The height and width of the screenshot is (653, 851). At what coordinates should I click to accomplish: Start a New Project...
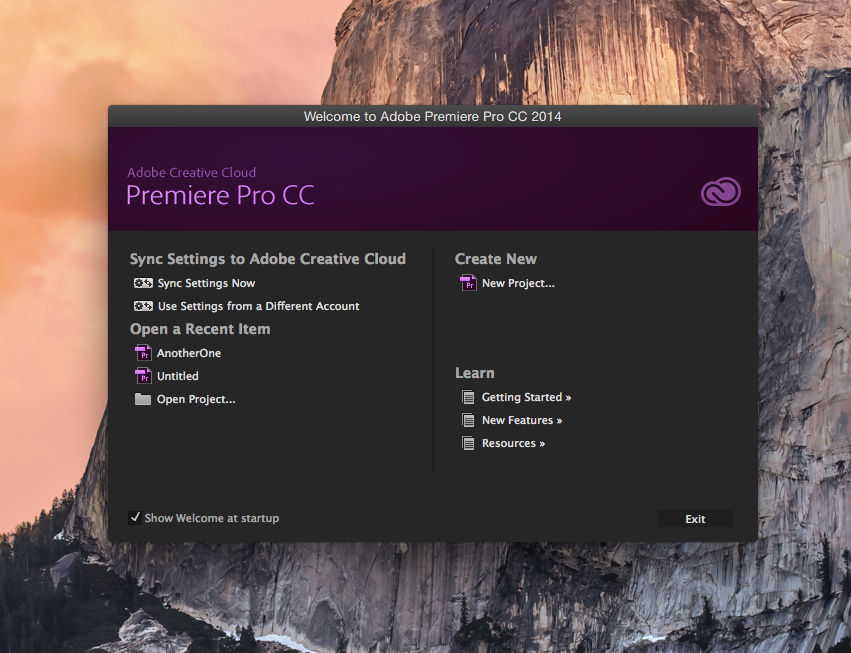518,283
